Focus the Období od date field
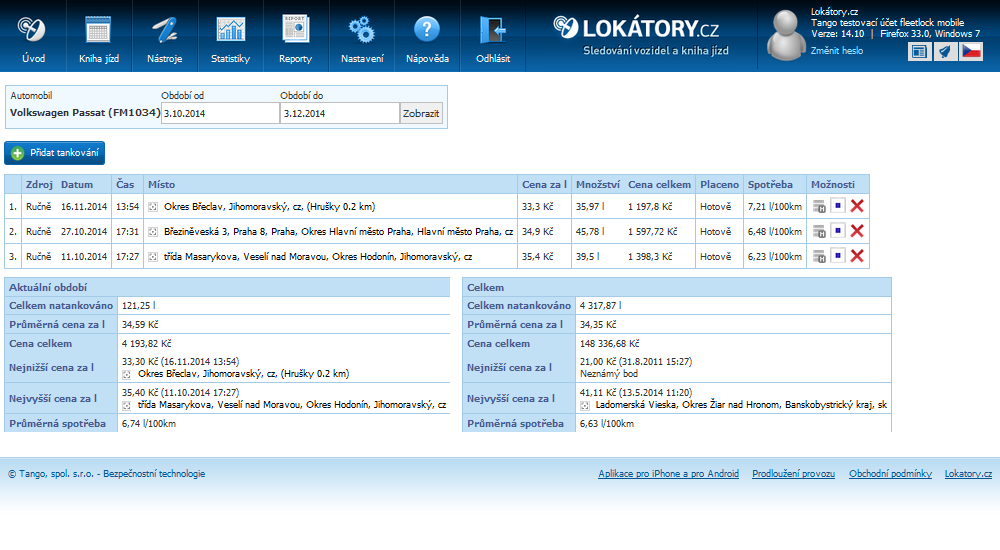The width and height of the screenshot is (1000, 550). tap(220, 114)
